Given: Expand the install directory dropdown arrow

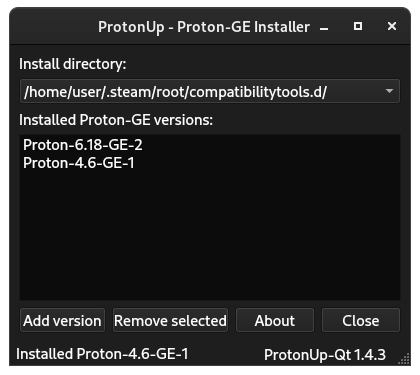Looking at the screenshot, I should pyautogui.click(x=389, y=91).
